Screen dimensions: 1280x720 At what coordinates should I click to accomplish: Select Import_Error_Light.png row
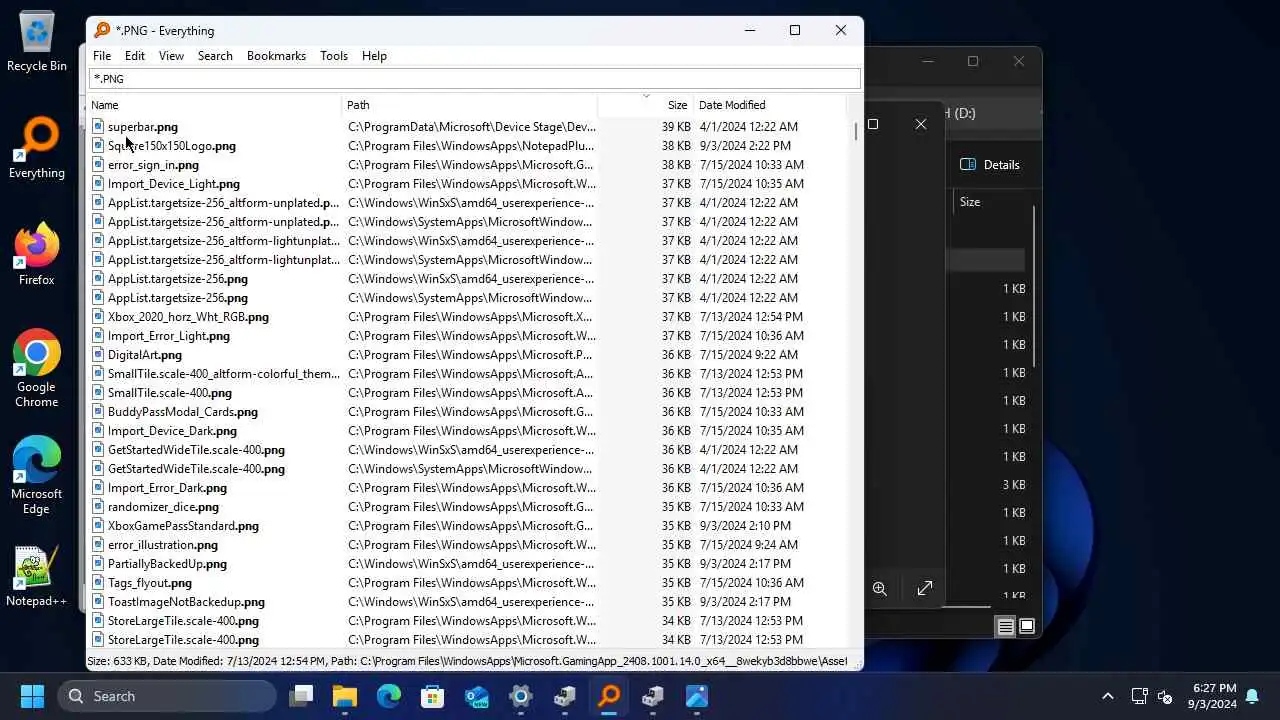pyautogui.click(x=471, y=335)
